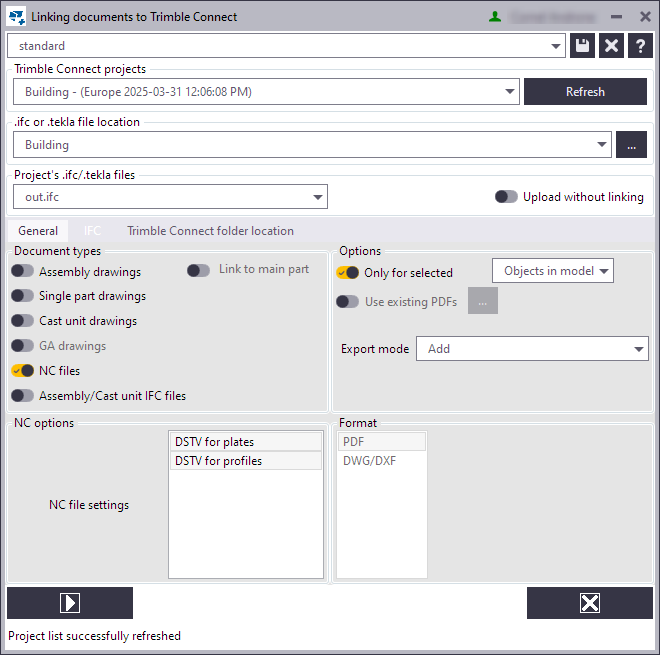Open the Building file location dropdown
Viewport: 660px width, 655px height.
312,144
